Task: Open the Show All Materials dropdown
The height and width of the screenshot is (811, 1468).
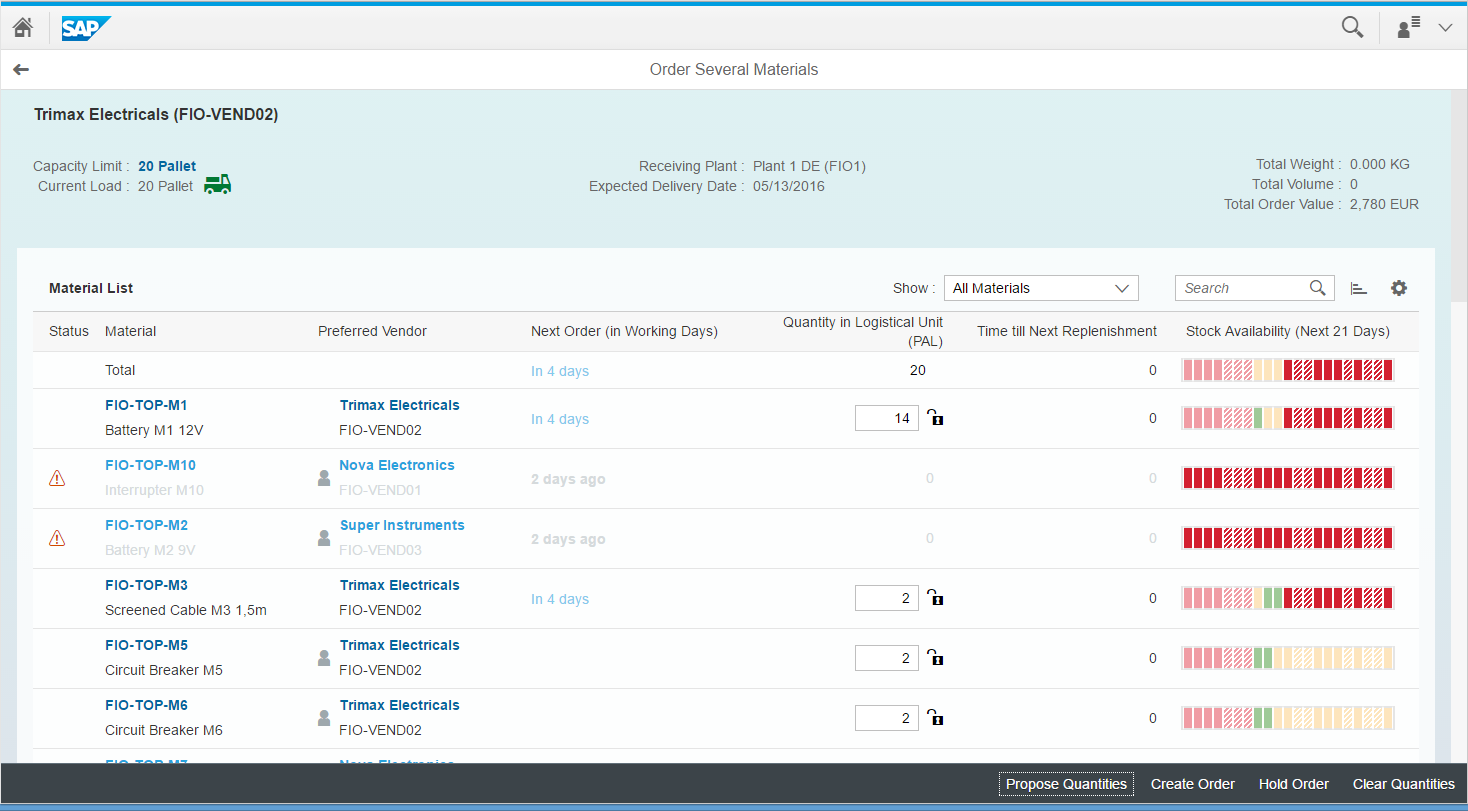Action: point(1040,287)
